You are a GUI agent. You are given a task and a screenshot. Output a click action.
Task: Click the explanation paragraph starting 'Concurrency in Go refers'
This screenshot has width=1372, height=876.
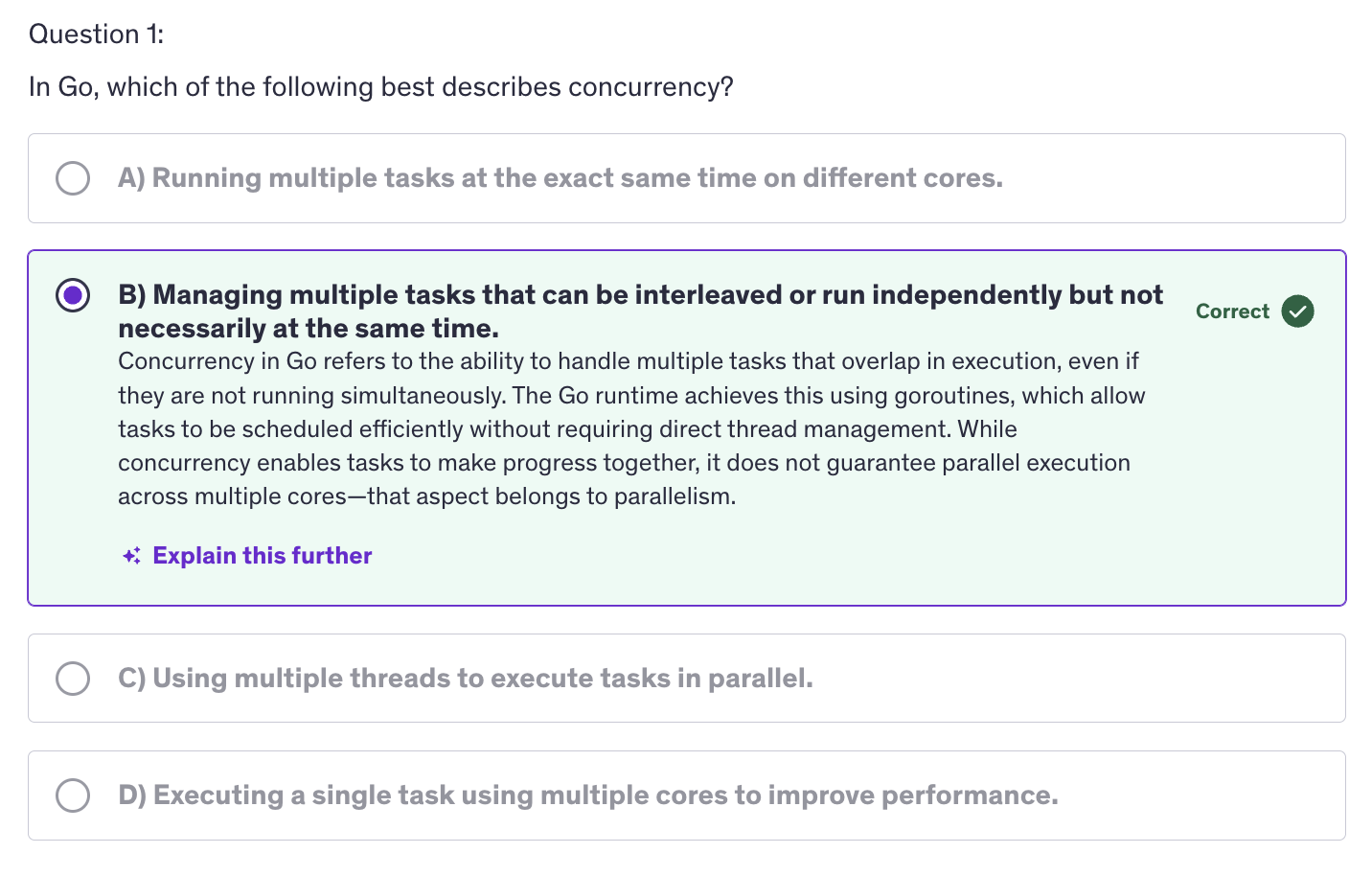pyautogui.click(x=632, y=429)
